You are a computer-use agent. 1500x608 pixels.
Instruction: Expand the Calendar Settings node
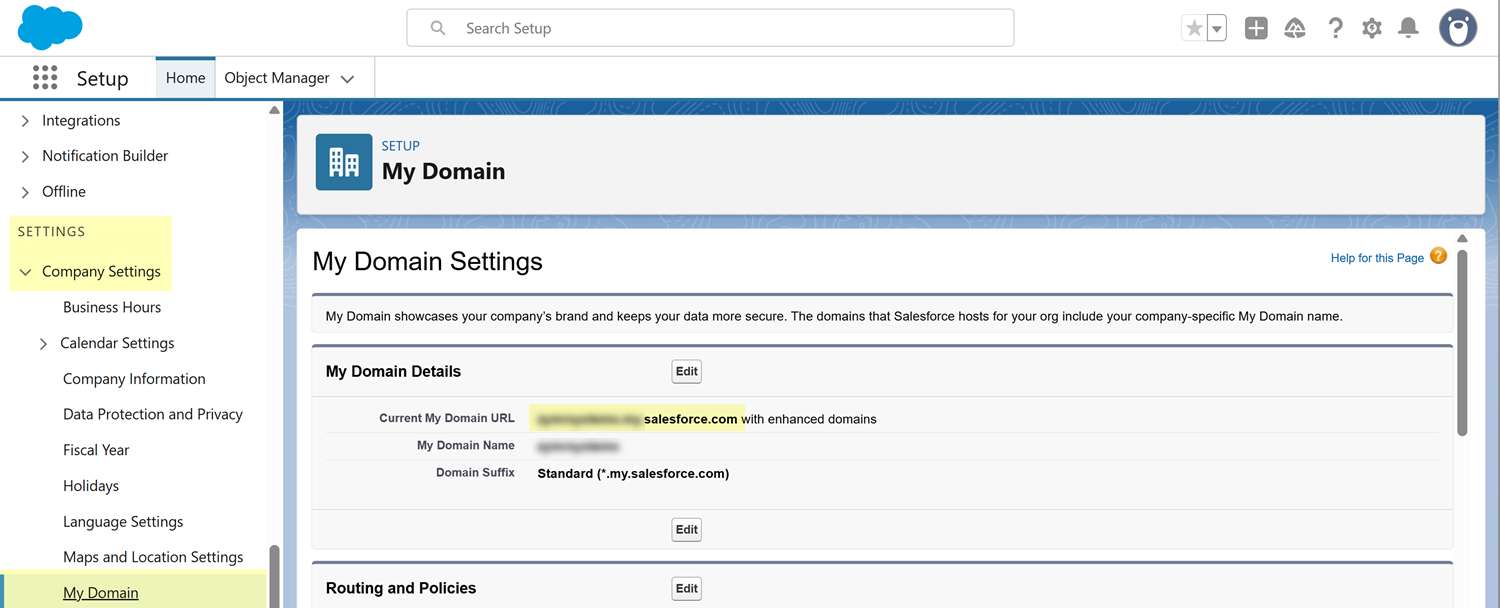(x=43, y=344)
